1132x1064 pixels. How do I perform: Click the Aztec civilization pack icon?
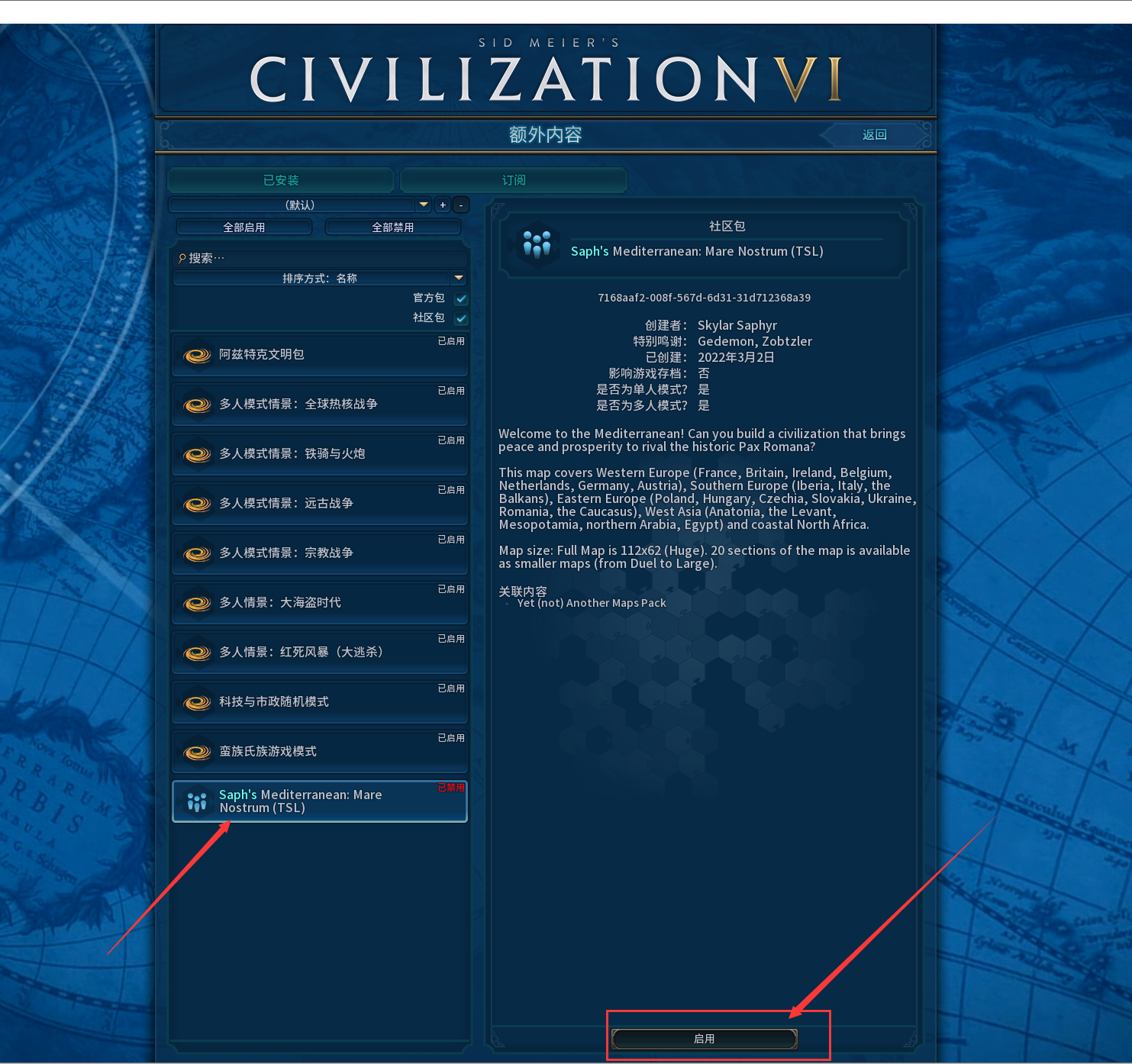198,355
